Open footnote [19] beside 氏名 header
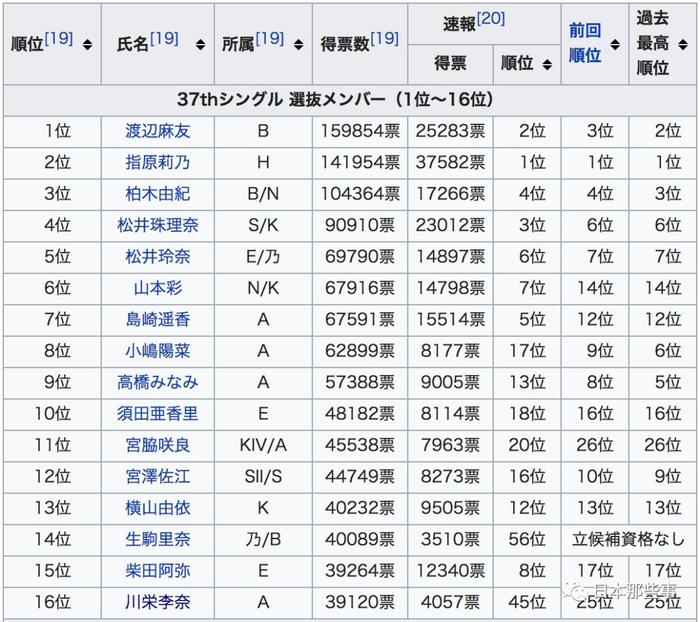Viewport: 700px width, 622px height. click(164, 39)
